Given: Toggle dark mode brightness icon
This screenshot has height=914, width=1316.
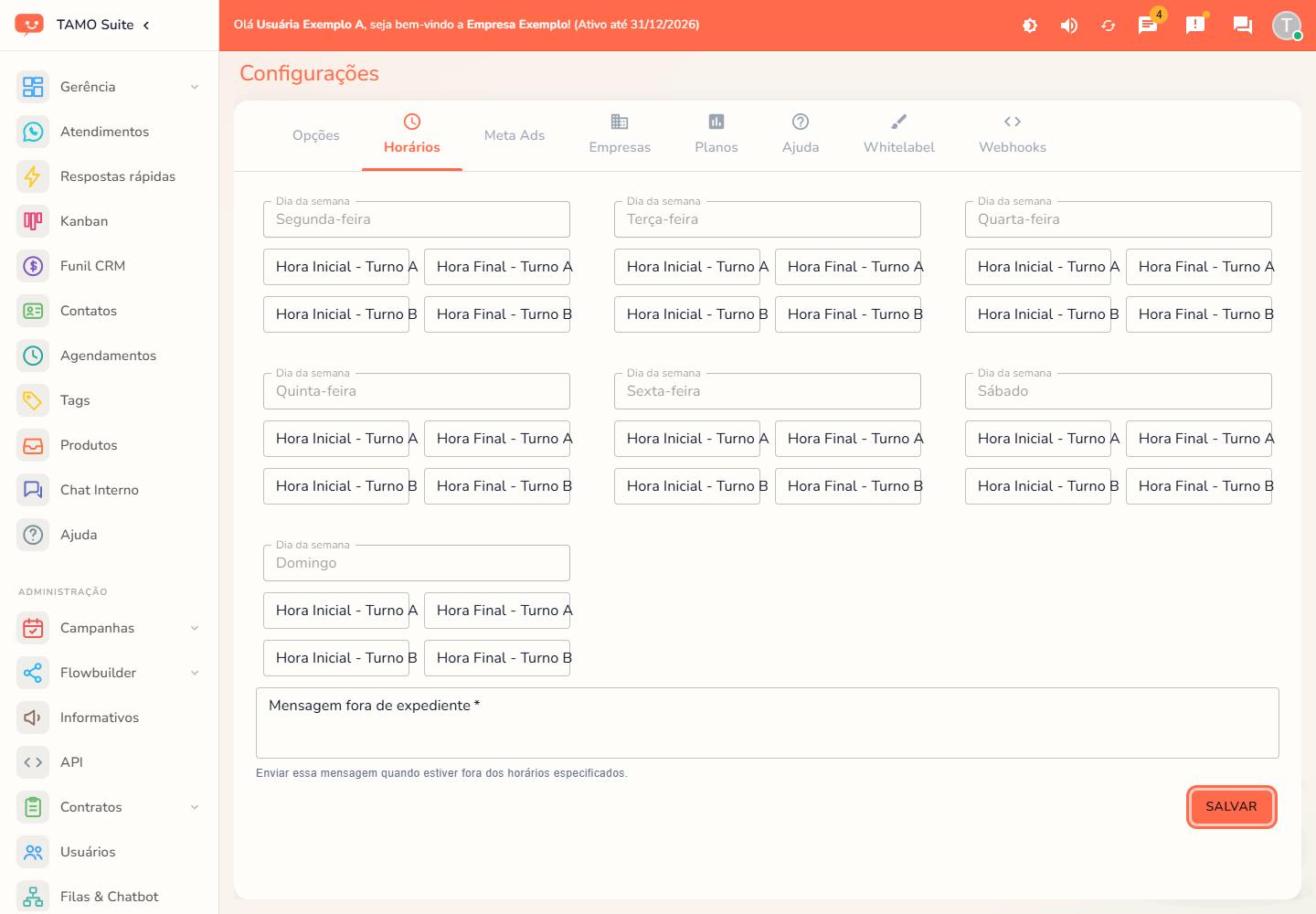Looking at the screenshot, I should [1030, 26].
